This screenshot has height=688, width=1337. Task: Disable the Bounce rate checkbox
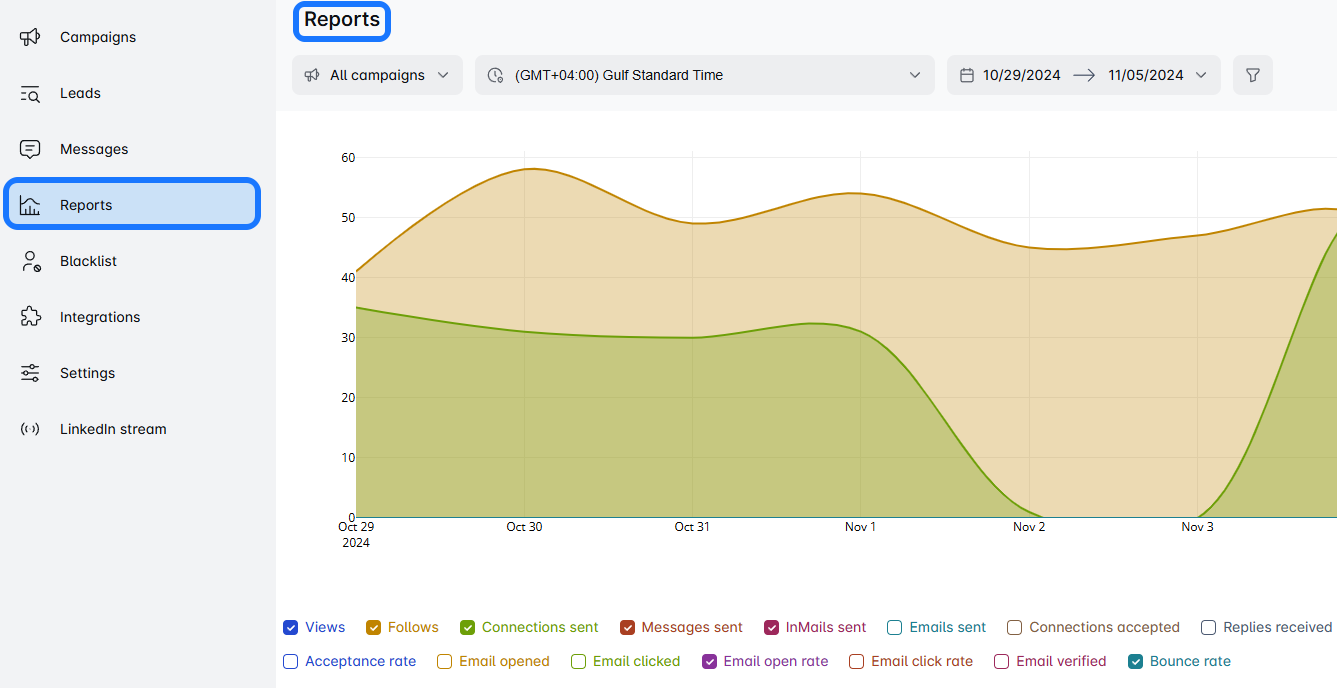pos(1136,661)
